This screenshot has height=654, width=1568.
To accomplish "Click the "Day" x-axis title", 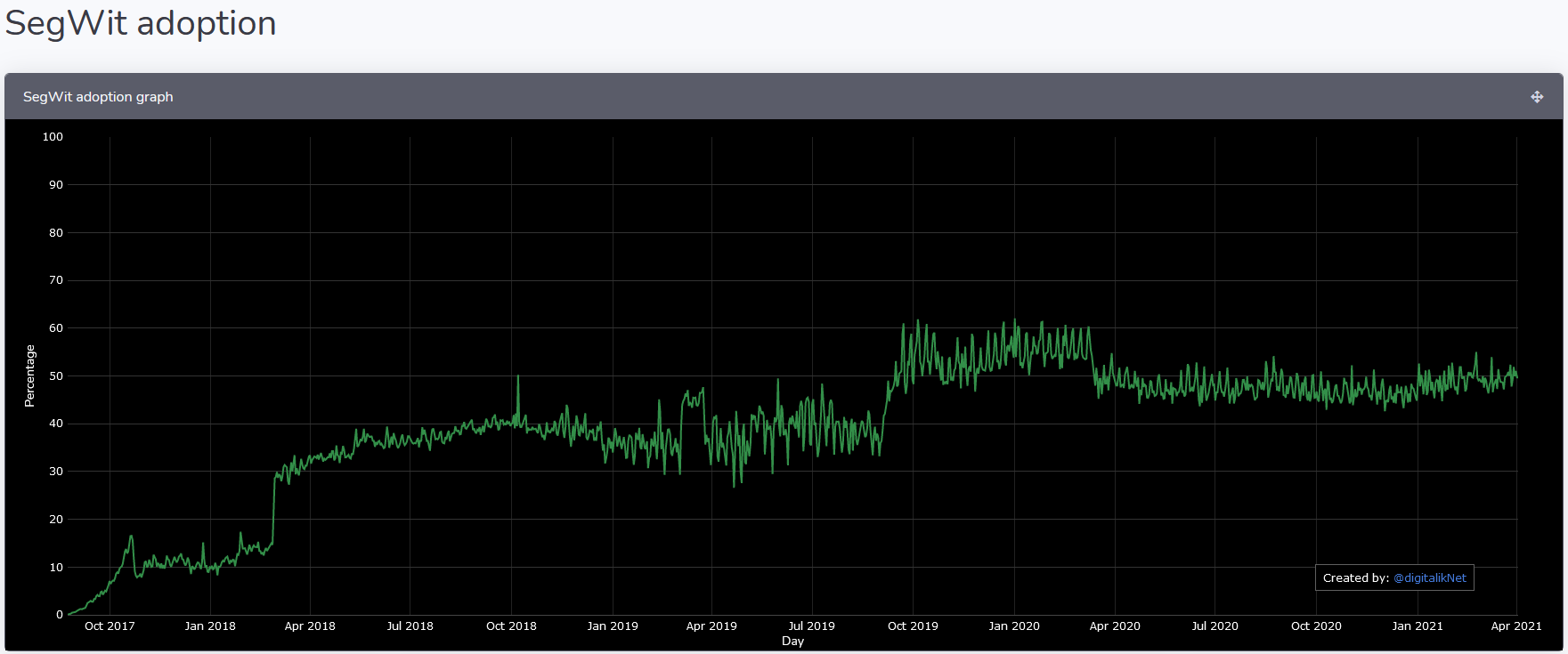I will [792, 642].
